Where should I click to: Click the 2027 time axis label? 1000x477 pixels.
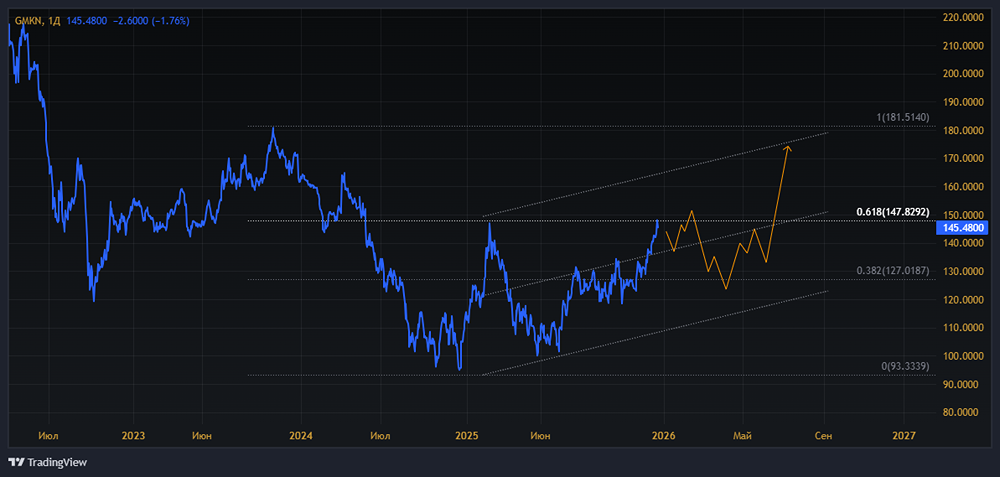coord(904,436)
